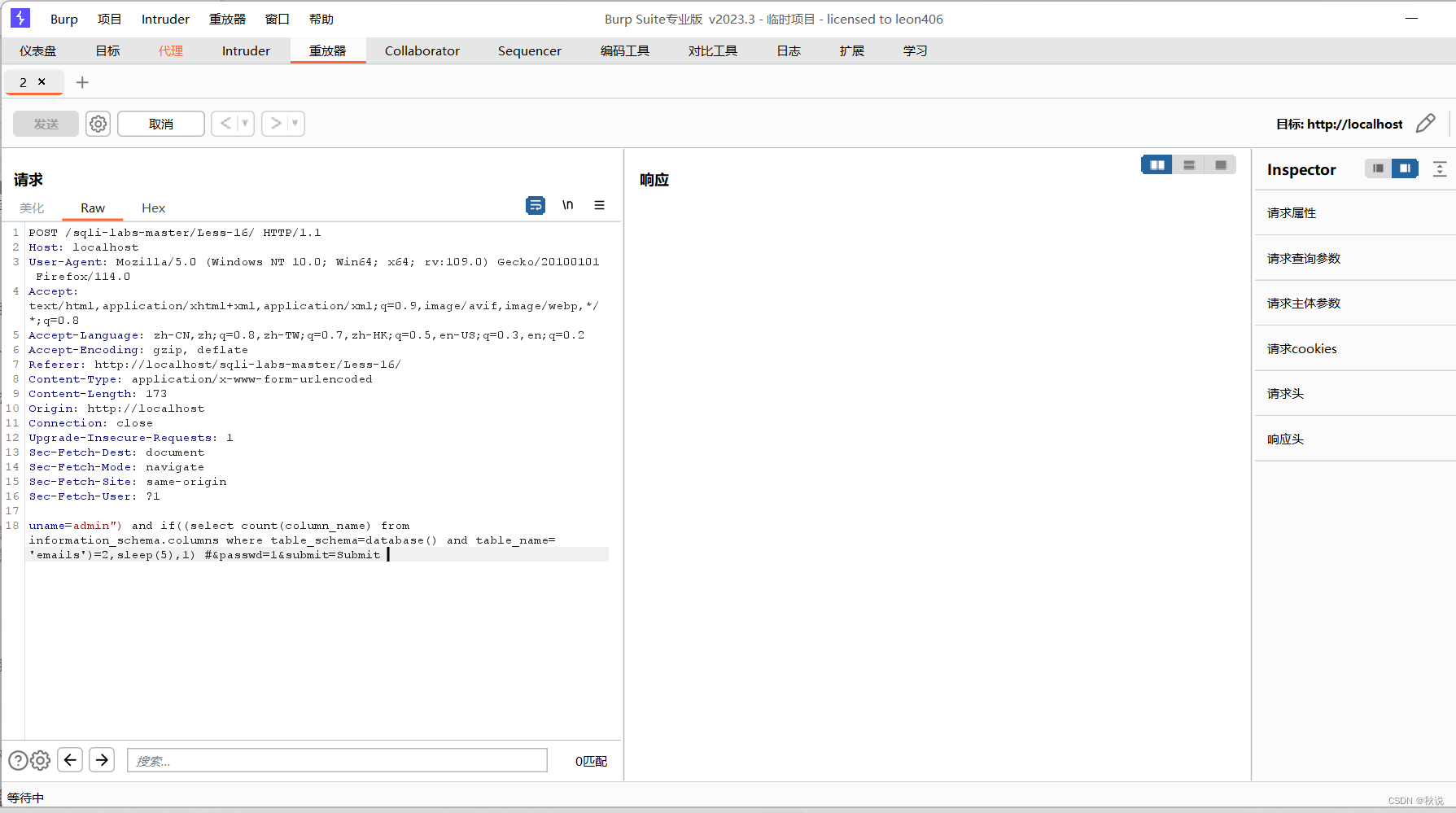
Task: Dock Inspector to the right side
Action: click(1405, 168)
